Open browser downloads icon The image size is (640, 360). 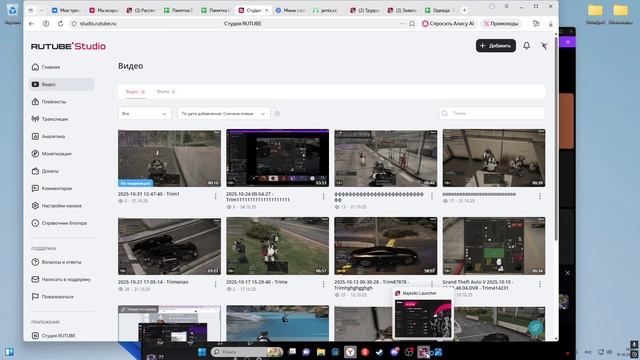pyautogui.click(x=551, y=24)
